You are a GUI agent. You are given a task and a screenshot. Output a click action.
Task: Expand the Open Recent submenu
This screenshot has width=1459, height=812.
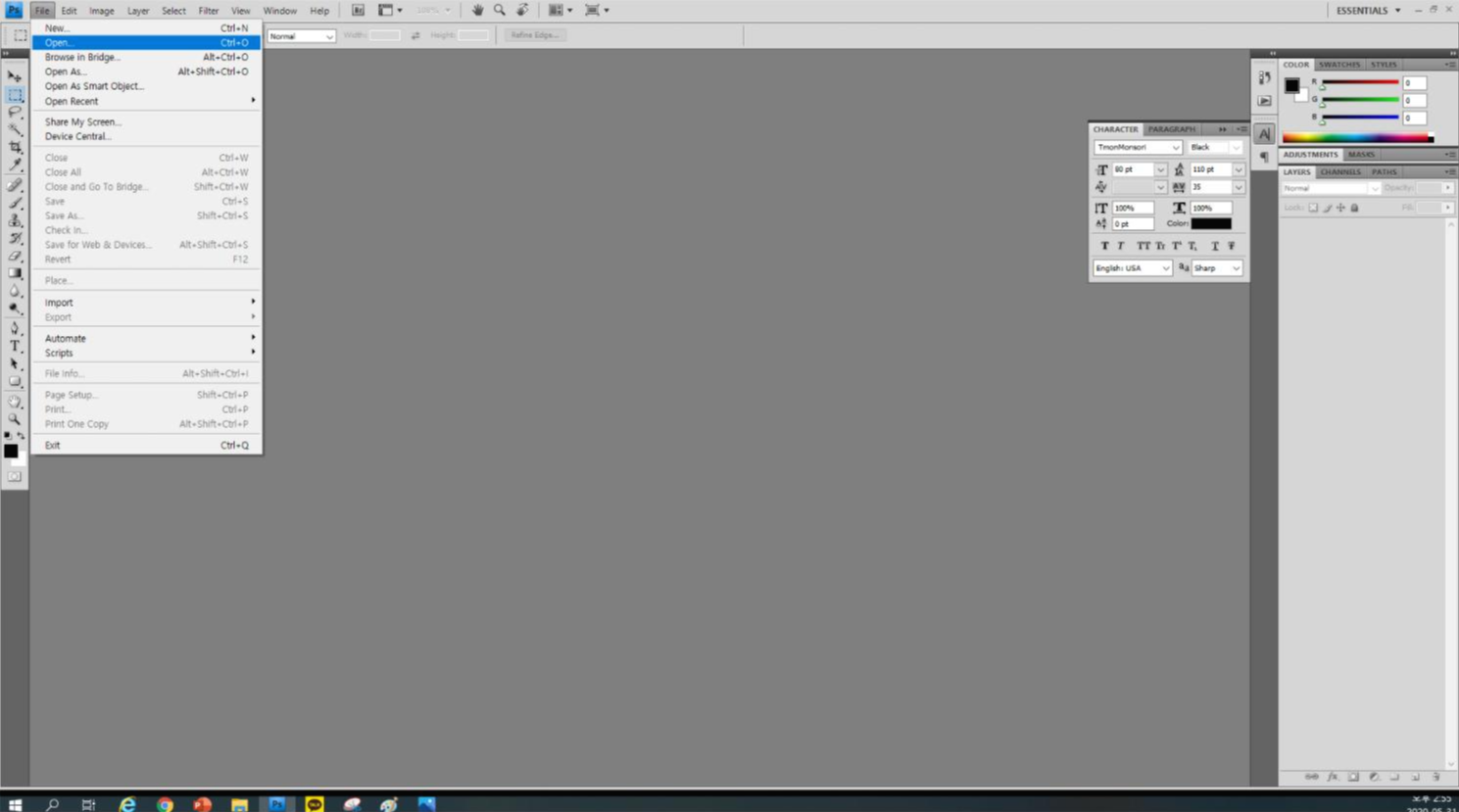[x=147, y=101]
